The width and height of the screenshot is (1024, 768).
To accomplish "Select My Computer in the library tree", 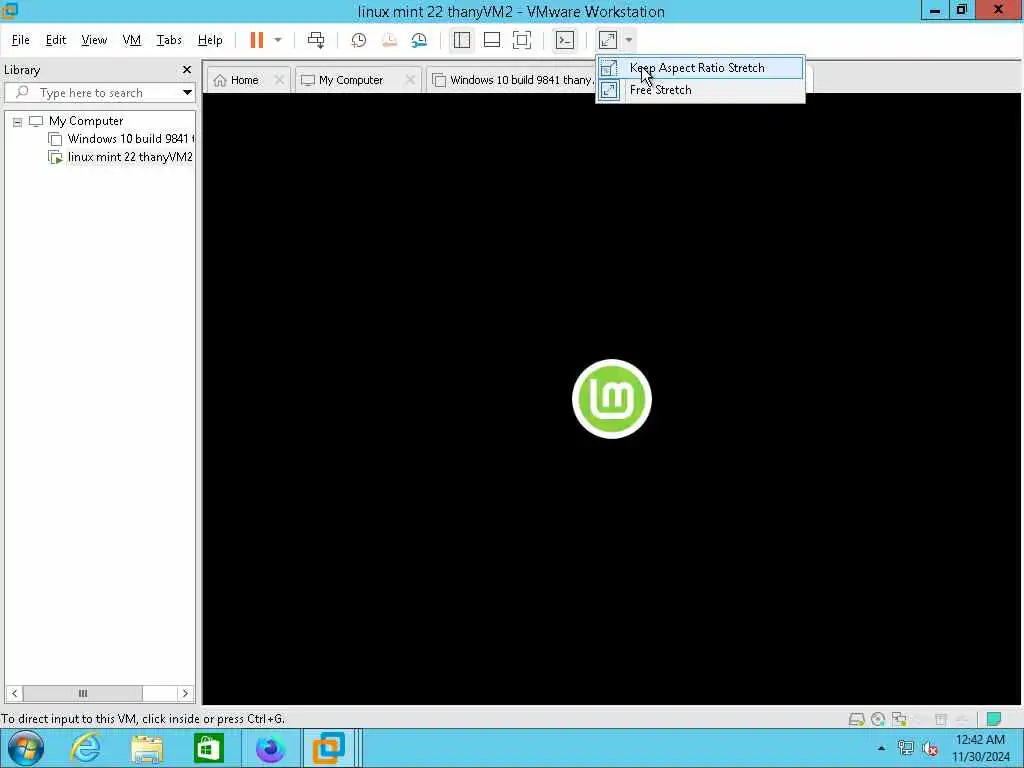I will [86, 121].
